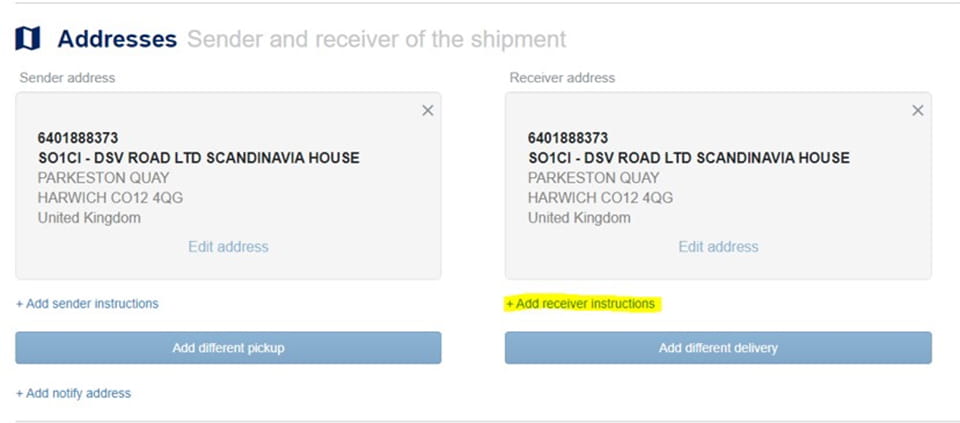Open Edit address in sender card

[x=228, y=247]
